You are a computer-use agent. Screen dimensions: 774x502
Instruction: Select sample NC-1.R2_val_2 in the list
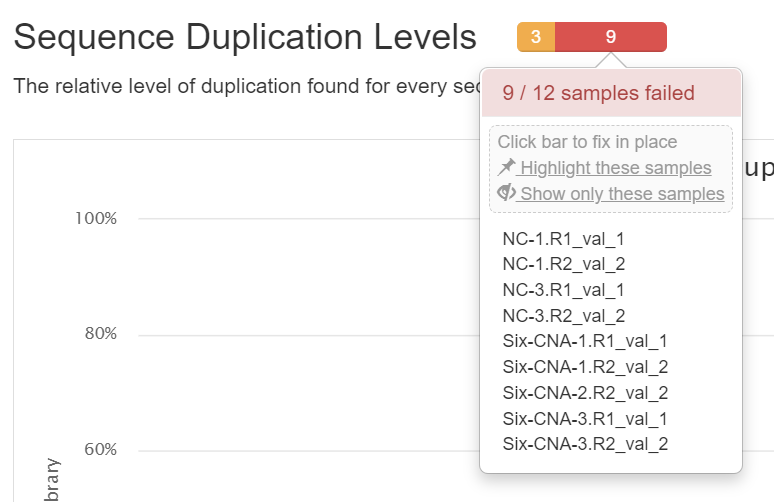pyautogui.click(x=564, y=264)
